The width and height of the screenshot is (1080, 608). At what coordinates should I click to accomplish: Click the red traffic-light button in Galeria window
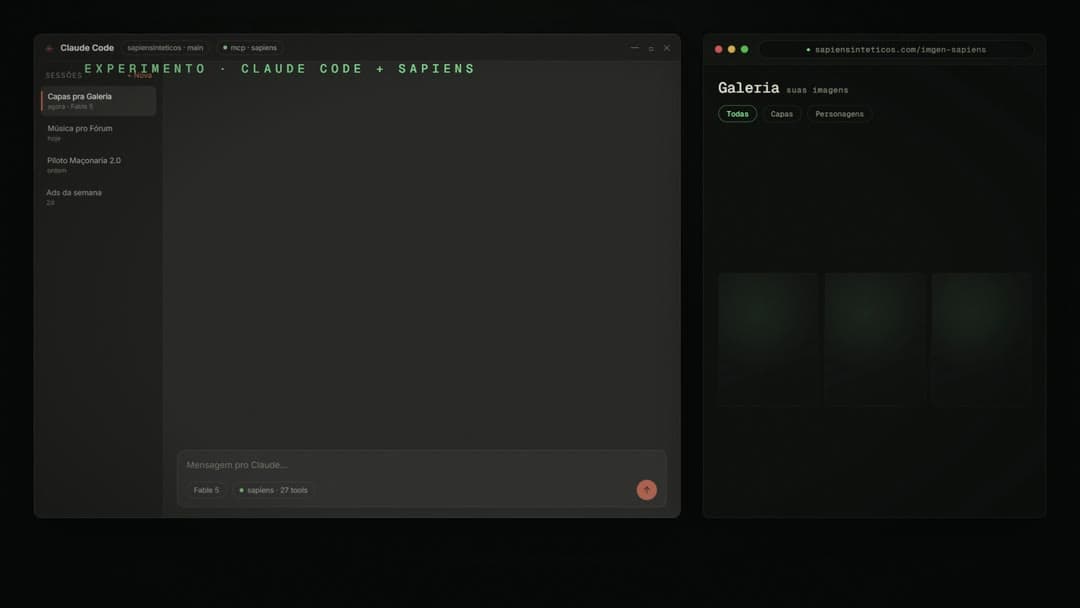pyautogui.click(x=718, y=50)
